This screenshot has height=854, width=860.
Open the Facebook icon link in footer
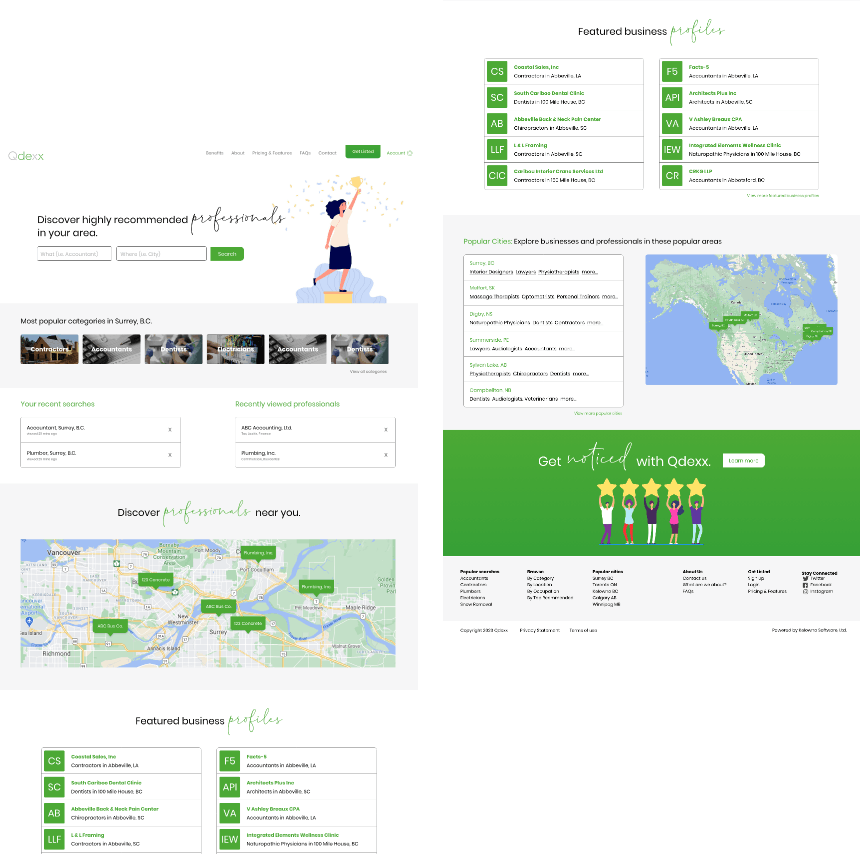pyautogui.click(x=805, y=585)
